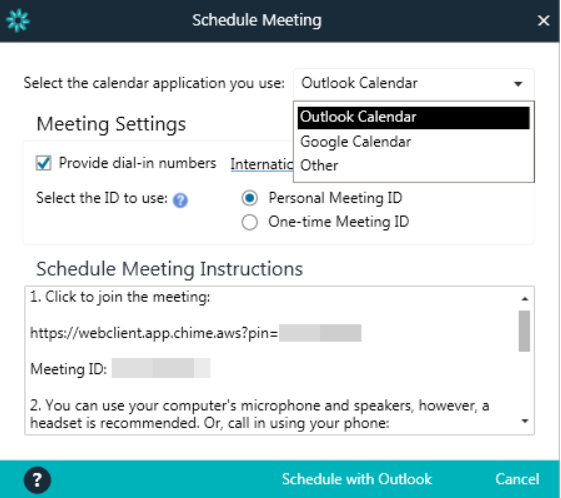Uncheck Provide dial-in numbers checkbox
561x498 pixels.
(x=43, y=163)
